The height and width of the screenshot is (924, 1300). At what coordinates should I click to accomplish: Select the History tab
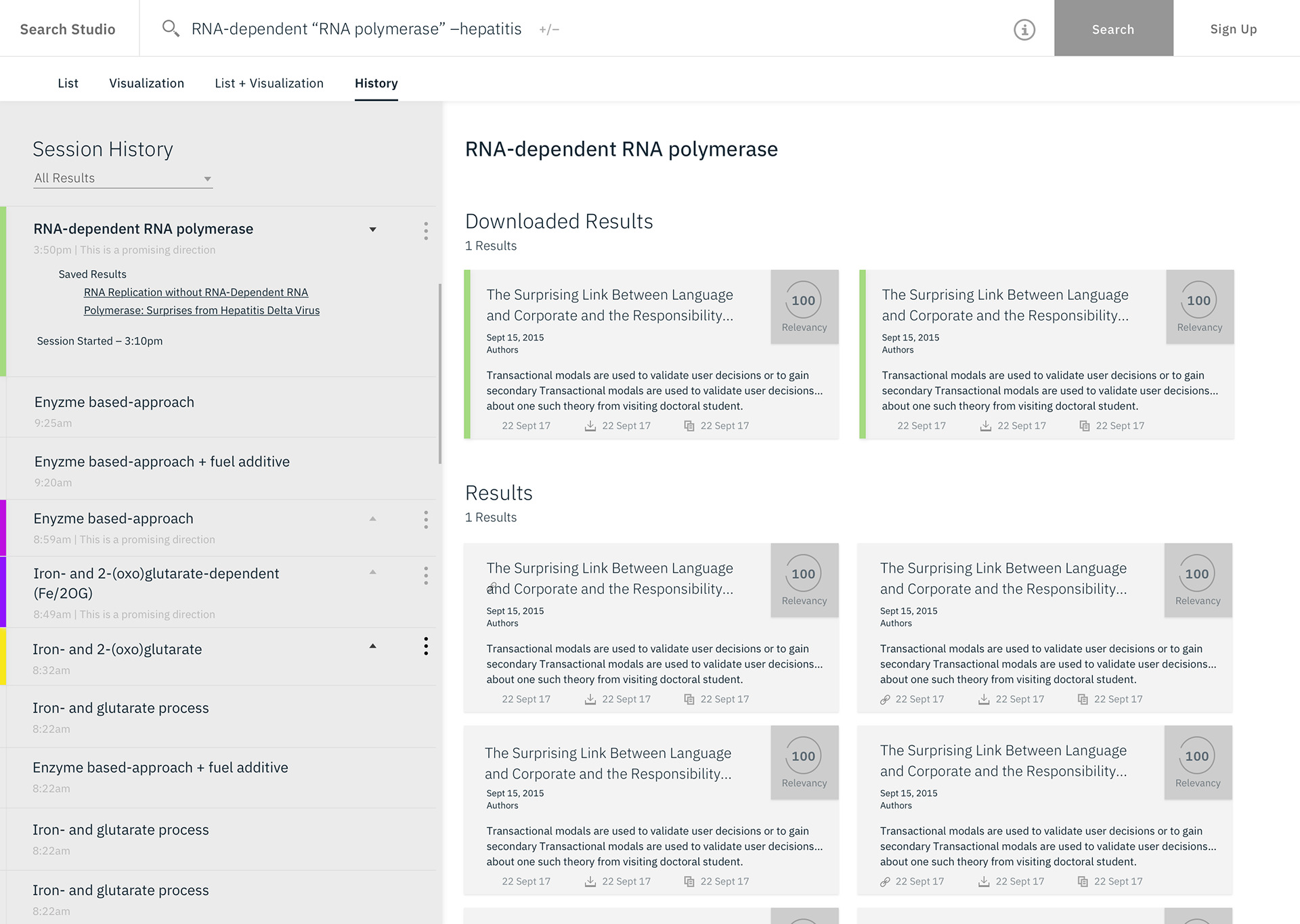pos(376,83)
